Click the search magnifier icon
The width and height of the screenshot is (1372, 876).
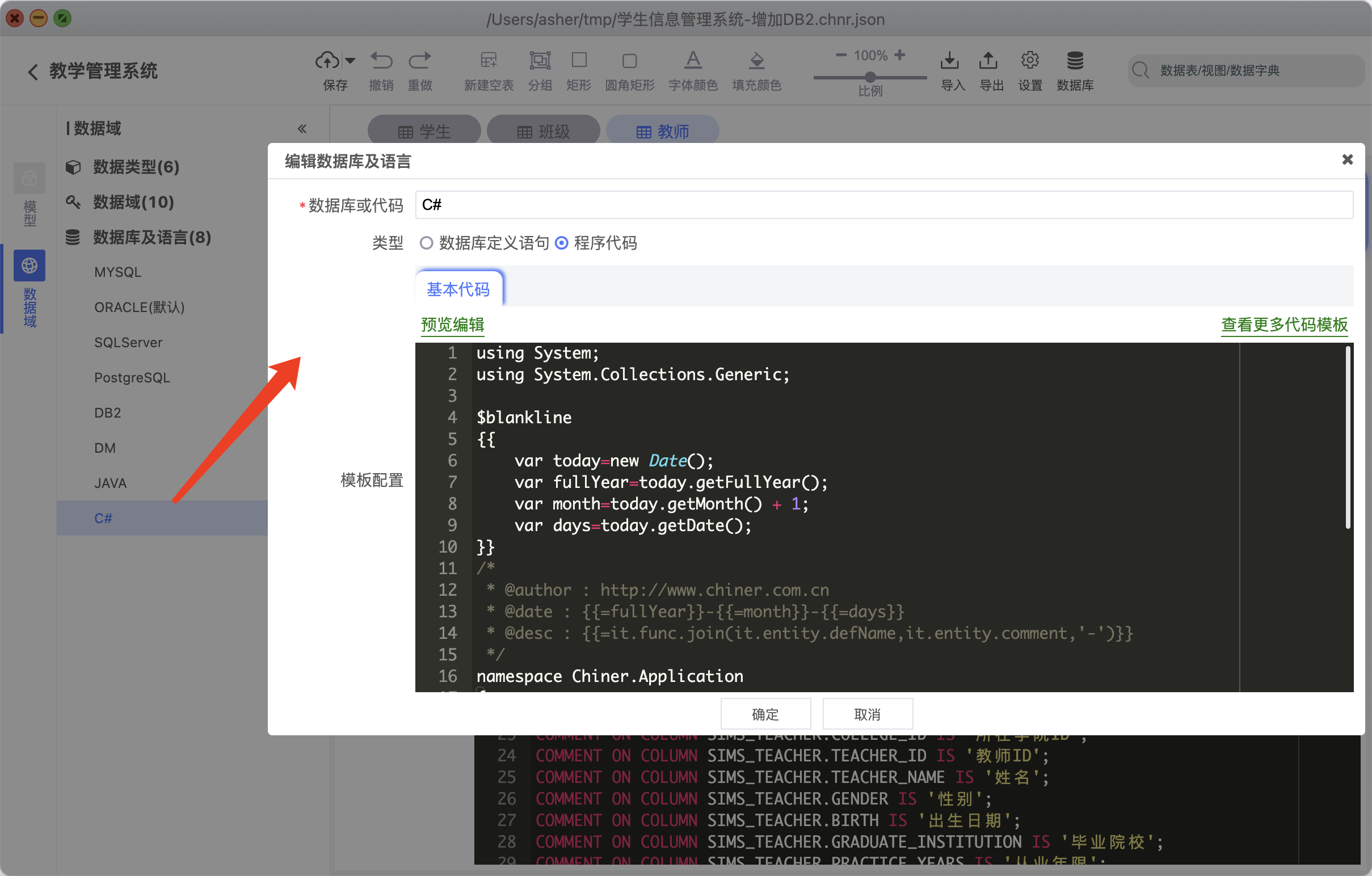click(1140, 70)
